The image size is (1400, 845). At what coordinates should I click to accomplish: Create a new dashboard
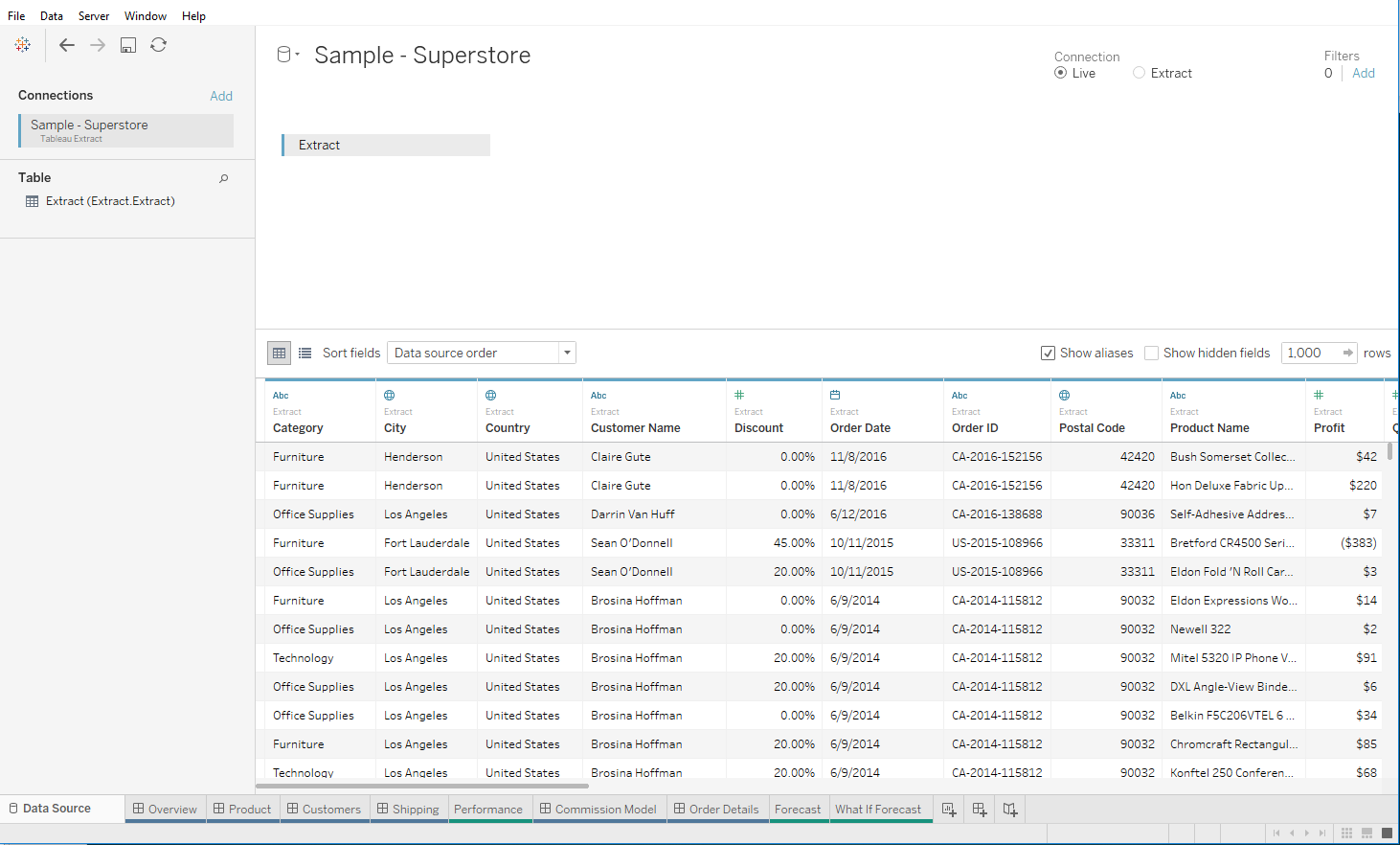tap(979, 810)
